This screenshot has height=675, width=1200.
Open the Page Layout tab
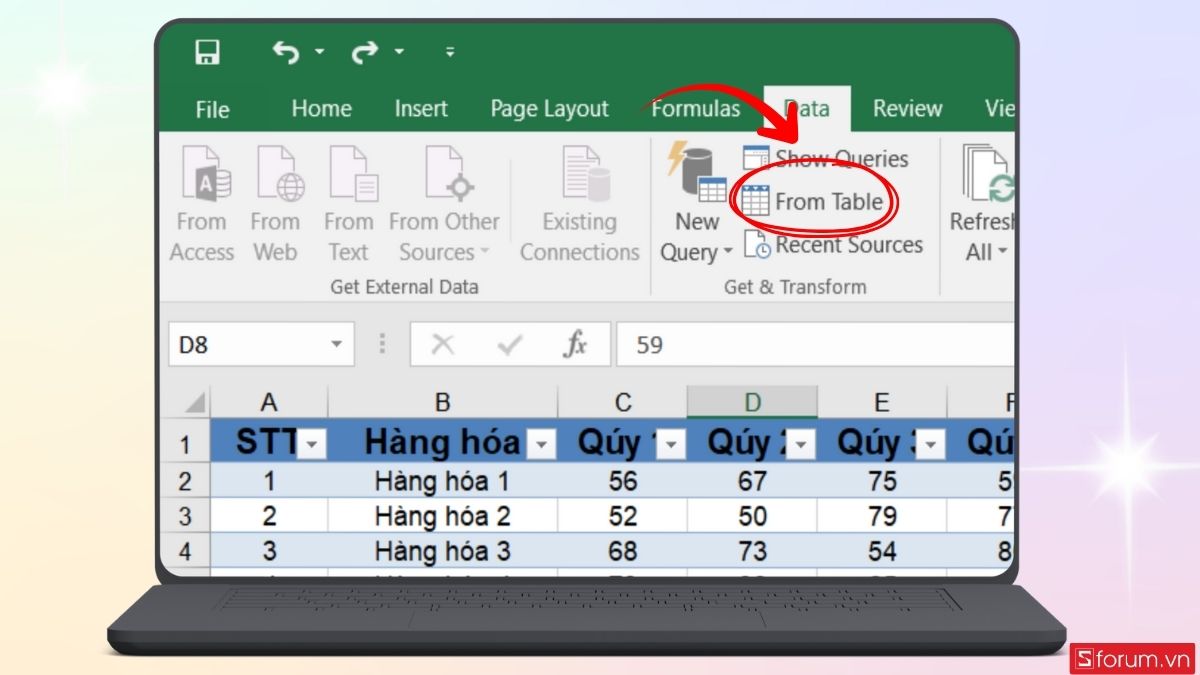pyautogui.click(x=549, y=109)
